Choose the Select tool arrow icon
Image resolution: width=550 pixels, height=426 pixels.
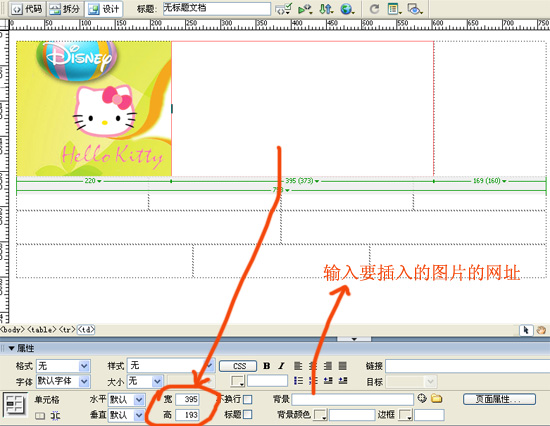[526, 330]
